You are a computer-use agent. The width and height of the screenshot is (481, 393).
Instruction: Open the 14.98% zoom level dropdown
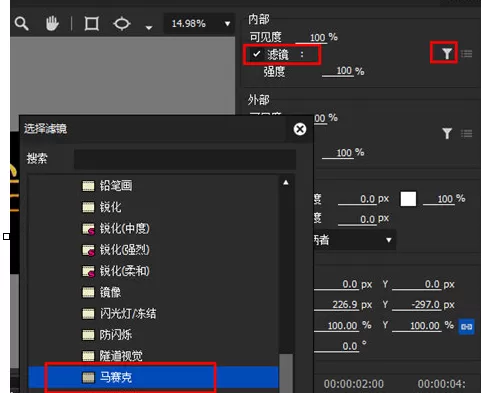pos(199,24)
